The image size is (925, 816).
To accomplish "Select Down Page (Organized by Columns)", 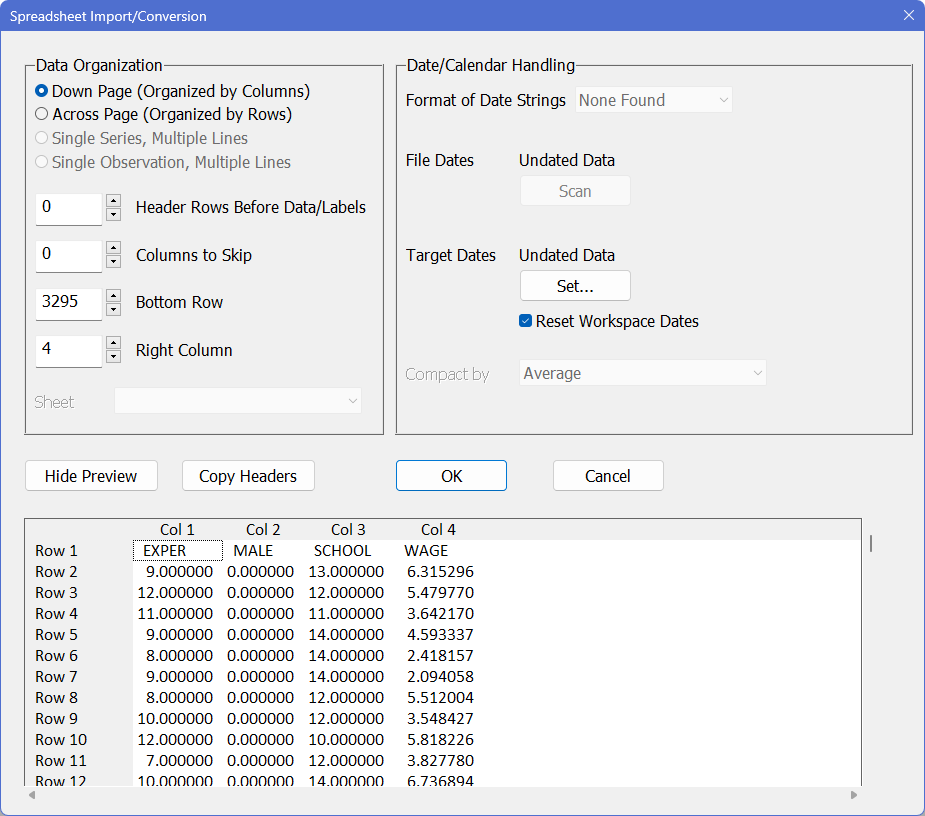I will tap(42, 91).
